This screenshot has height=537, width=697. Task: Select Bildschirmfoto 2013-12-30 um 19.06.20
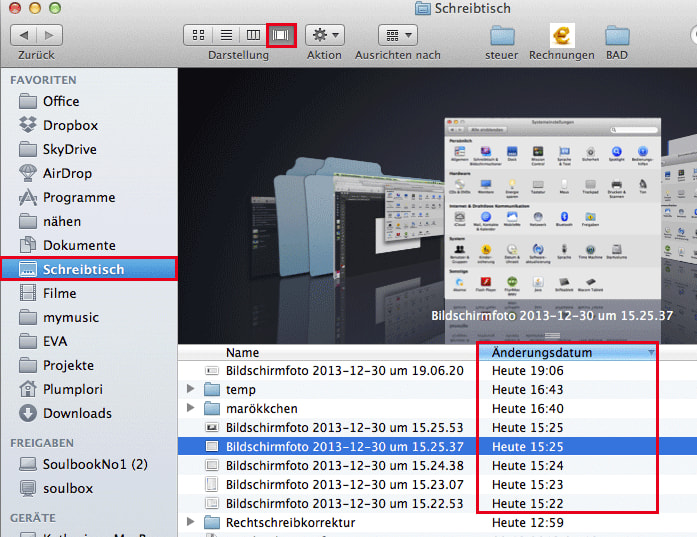click(x=437, y=370)
